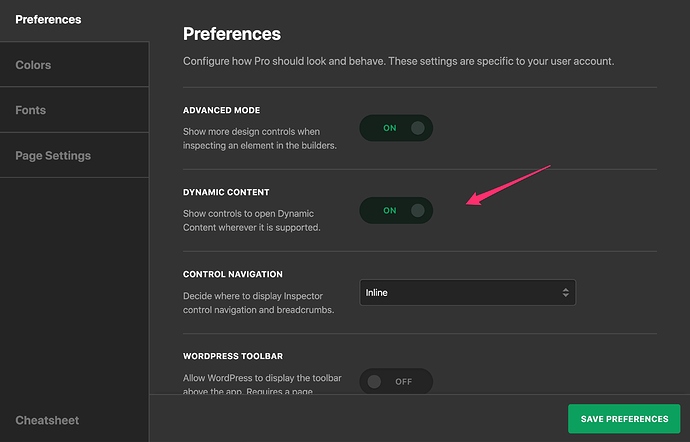Image resolution: width=690 pixels, height=442 pixels.
Task: Click the up-down arrows on Inline select
Action: pyautogui.click(x=565, y=293)
